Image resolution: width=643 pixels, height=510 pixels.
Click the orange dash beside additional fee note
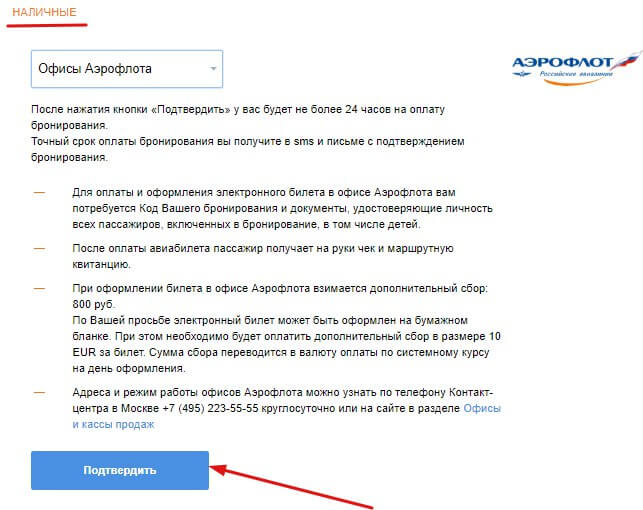(39, 289)
